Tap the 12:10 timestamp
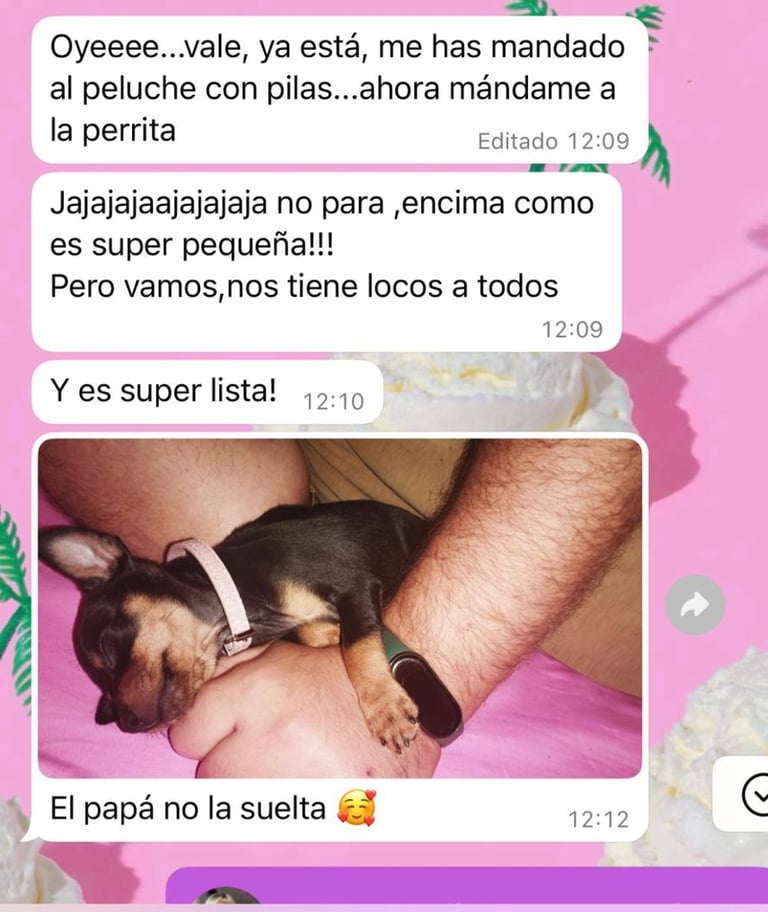The height and width of the screenshot is (912, 768). click(333, 401)
